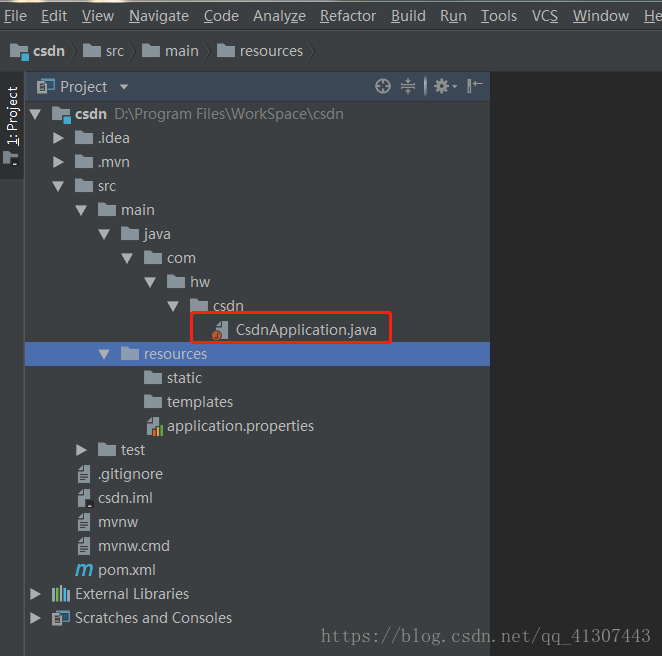The height and width of the screenshot is (656, 662).
Task: Collapse the src folder arrow
Action: point(58,186)
